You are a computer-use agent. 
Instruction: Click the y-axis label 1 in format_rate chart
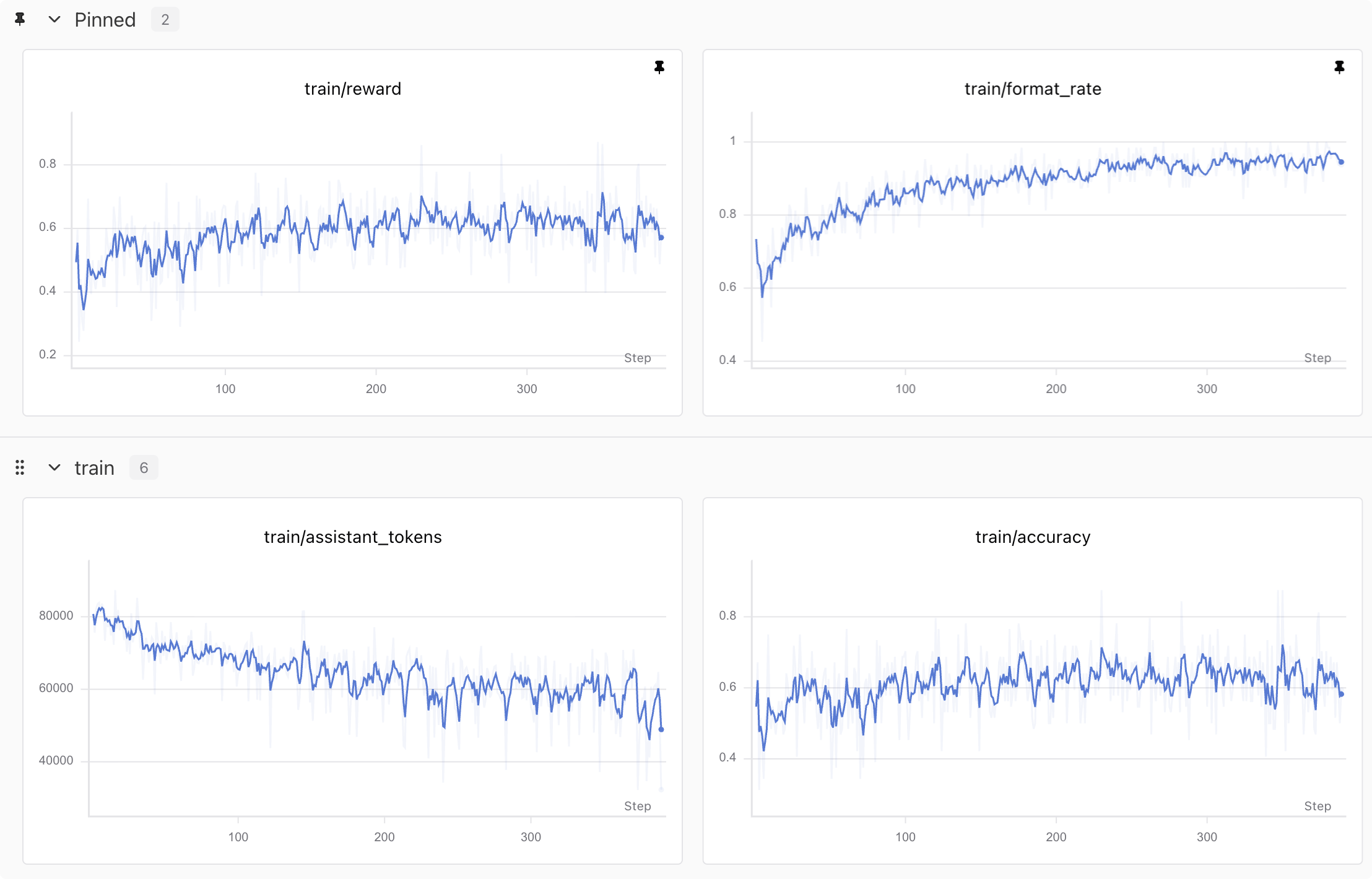(733, 141)
